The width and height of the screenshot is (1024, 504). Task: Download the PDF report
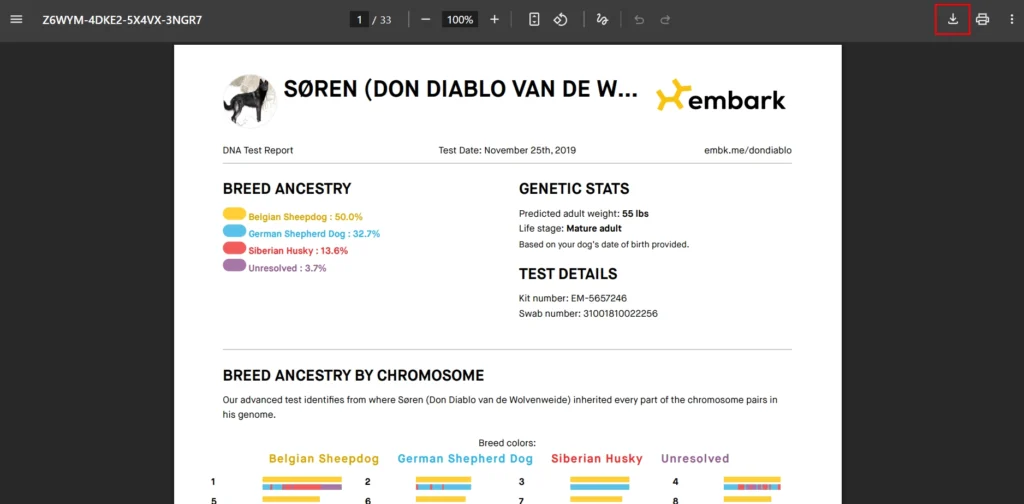coord(952,19)
